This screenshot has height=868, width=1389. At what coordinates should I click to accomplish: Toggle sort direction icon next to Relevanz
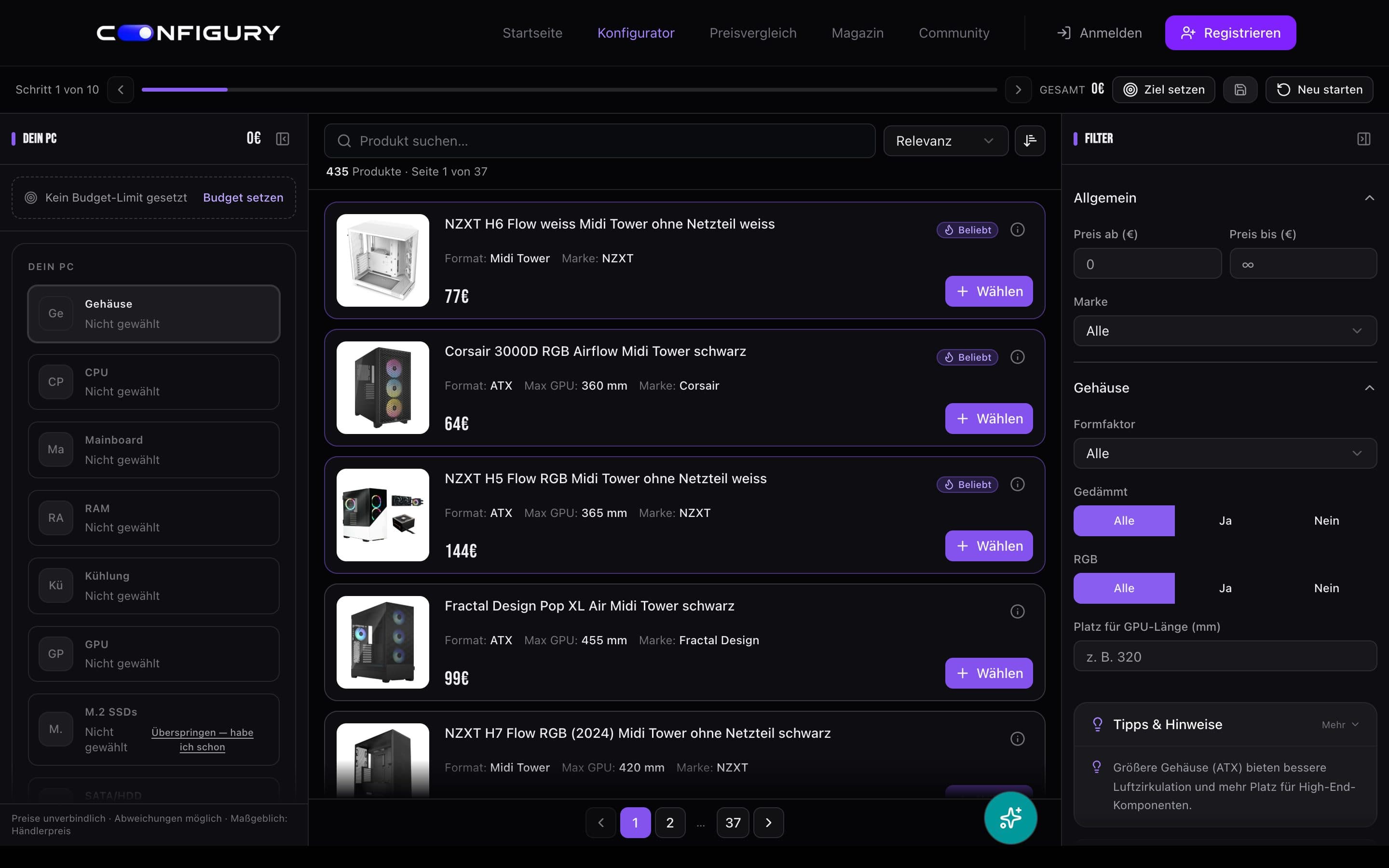(x=1030, y=141)
